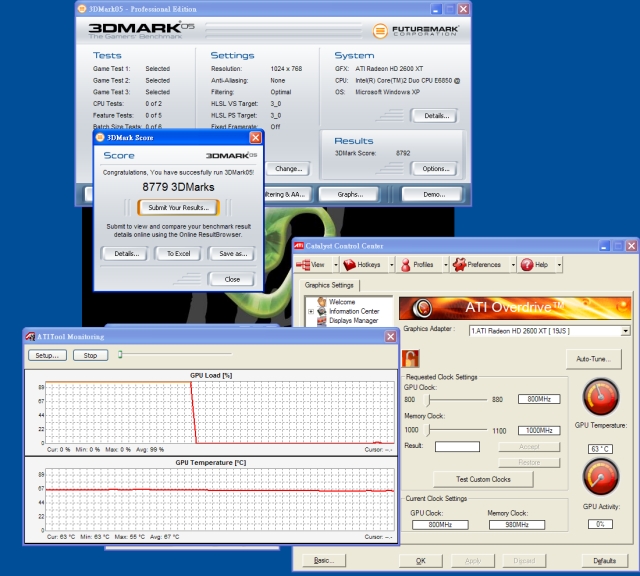This screenshot has width=640, height=576.
Task: Click the 800MHz GPU clock value field
Action: [x=539, y=399]
